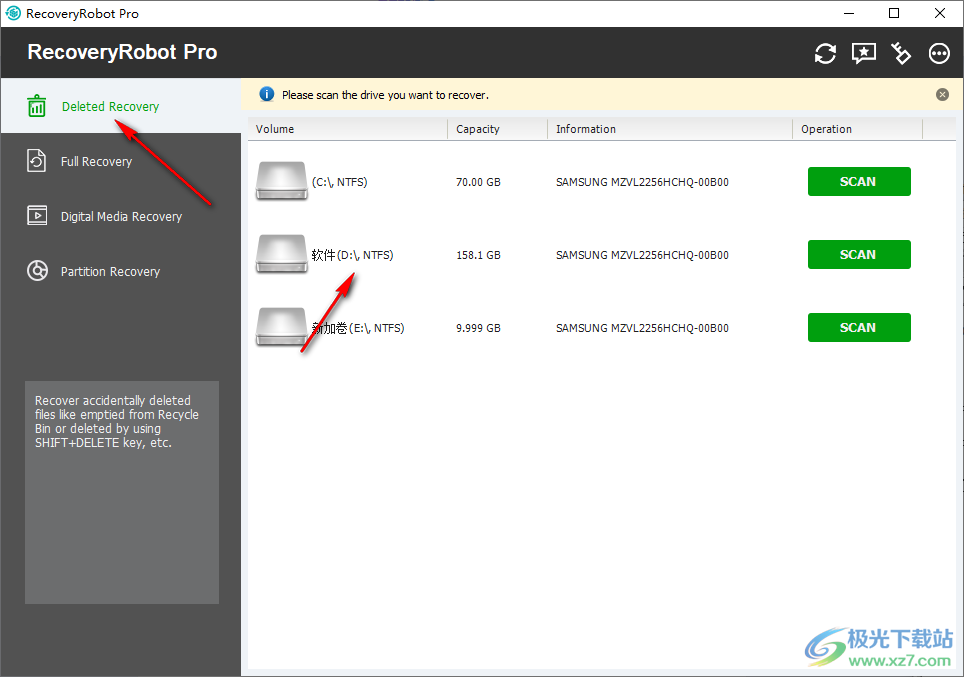
Task: Select the 软件(D:\, NTFS) volume label
Action: tap(352, 255)
